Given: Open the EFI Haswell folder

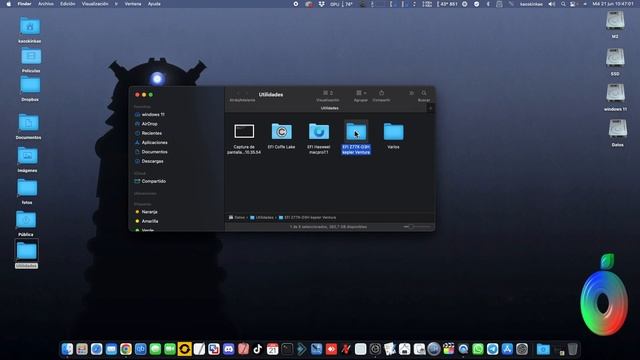Looking at the screenshot, I should pyautogui.click(x=319, y=132).
